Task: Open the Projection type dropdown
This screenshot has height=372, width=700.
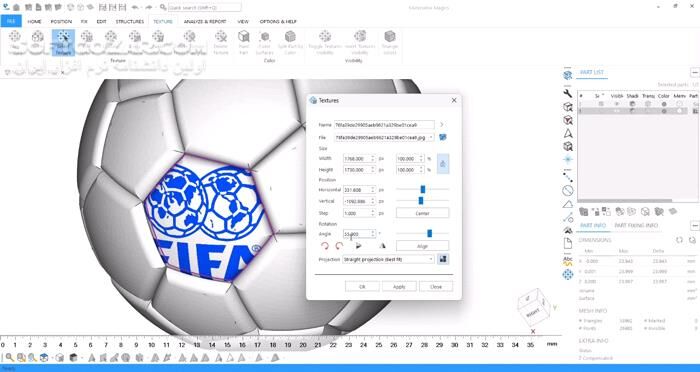Action: coord(431,259)
